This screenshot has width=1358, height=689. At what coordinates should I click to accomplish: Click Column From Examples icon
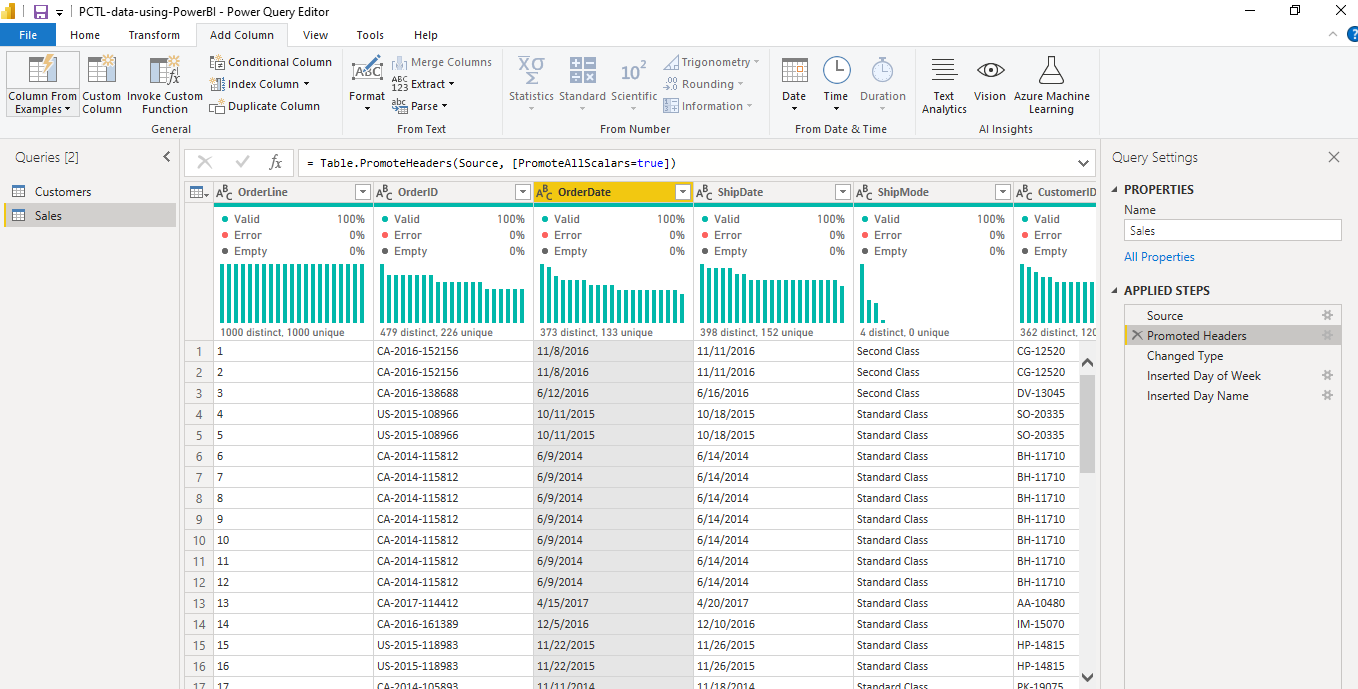[x=43, y=70]
